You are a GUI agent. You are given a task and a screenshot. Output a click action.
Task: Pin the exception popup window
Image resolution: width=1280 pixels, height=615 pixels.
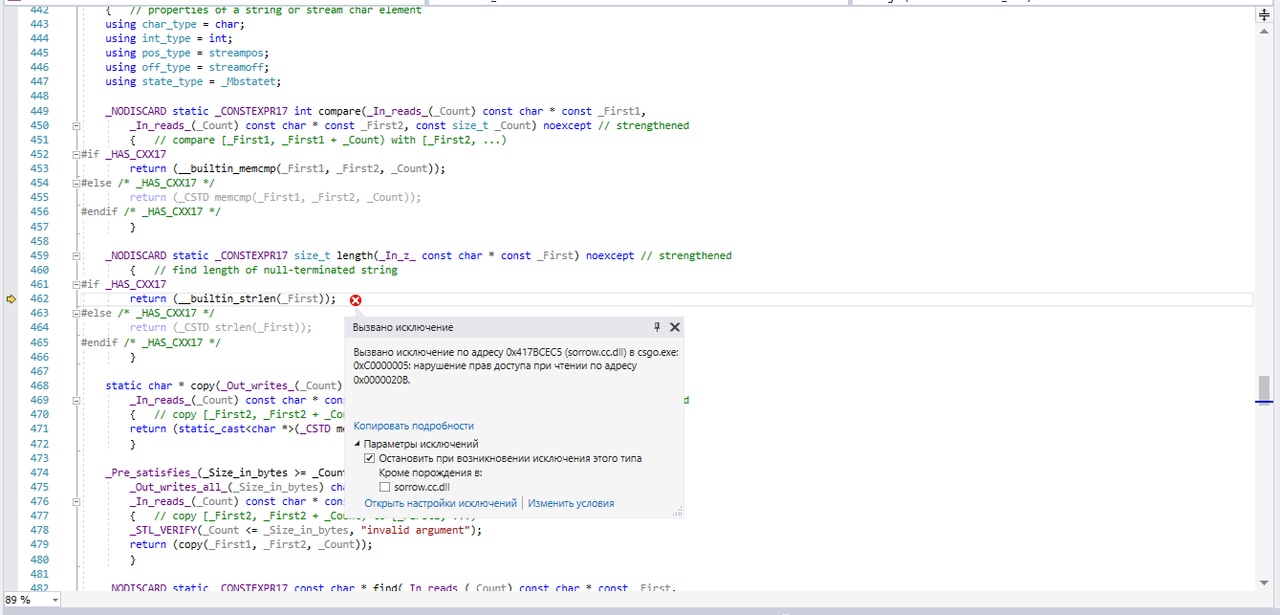point(657,327)
